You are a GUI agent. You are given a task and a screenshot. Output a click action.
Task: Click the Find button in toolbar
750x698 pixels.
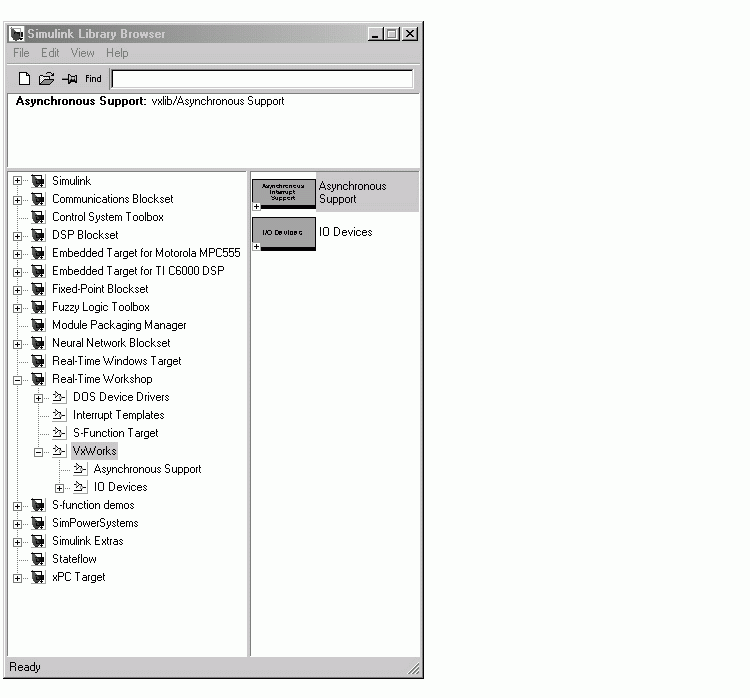click(x=93, y=78)
